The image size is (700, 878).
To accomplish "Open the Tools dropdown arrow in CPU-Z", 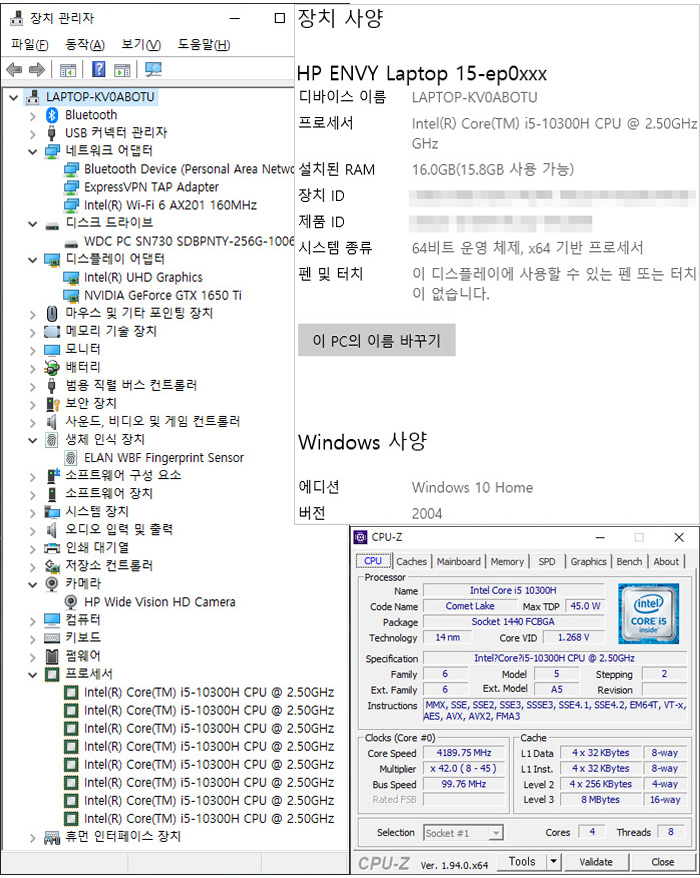I will (x=553, y=861).
